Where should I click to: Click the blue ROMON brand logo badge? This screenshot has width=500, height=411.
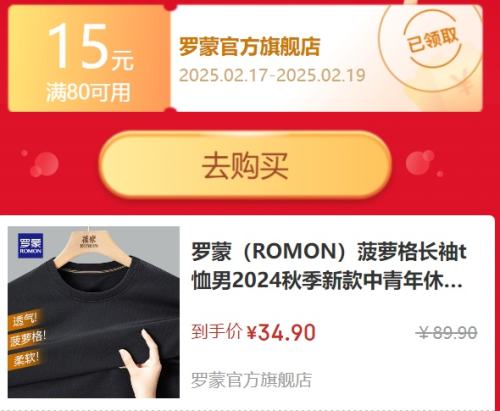click(30, 246)
